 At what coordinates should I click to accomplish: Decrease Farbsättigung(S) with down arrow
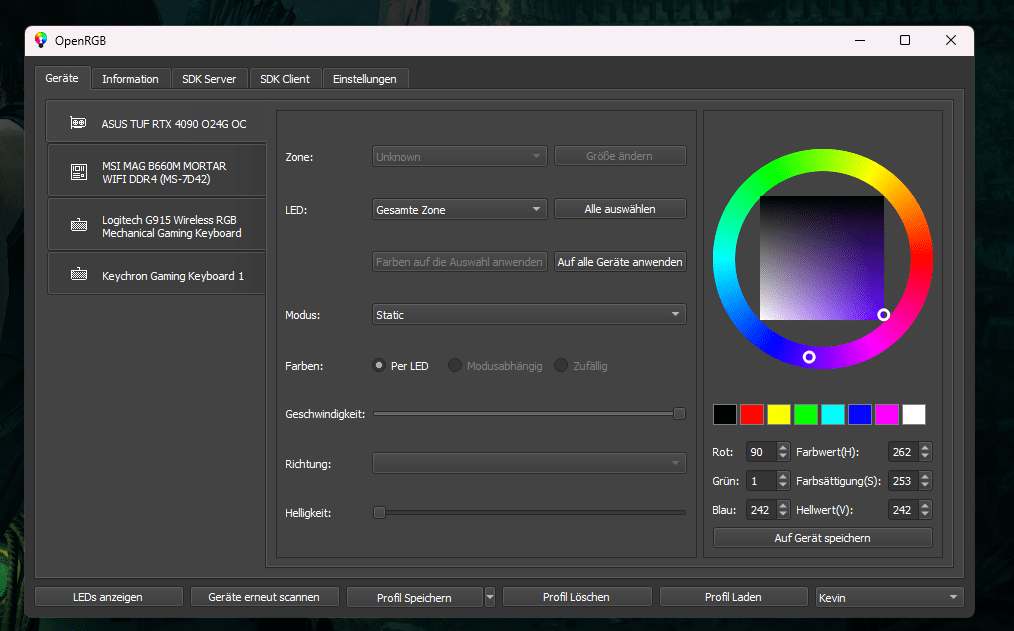[925, 486]
